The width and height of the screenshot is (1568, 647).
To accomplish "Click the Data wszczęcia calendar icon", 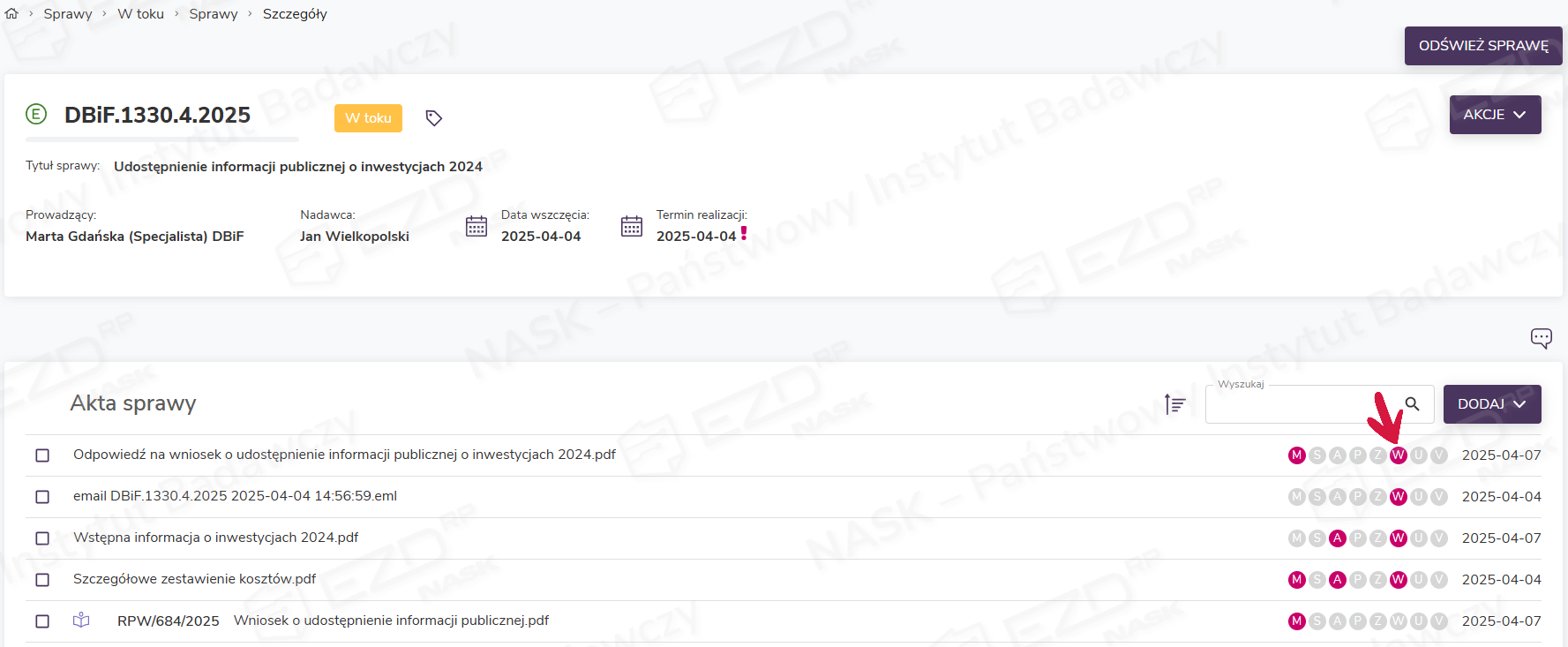I will point(476,227).
